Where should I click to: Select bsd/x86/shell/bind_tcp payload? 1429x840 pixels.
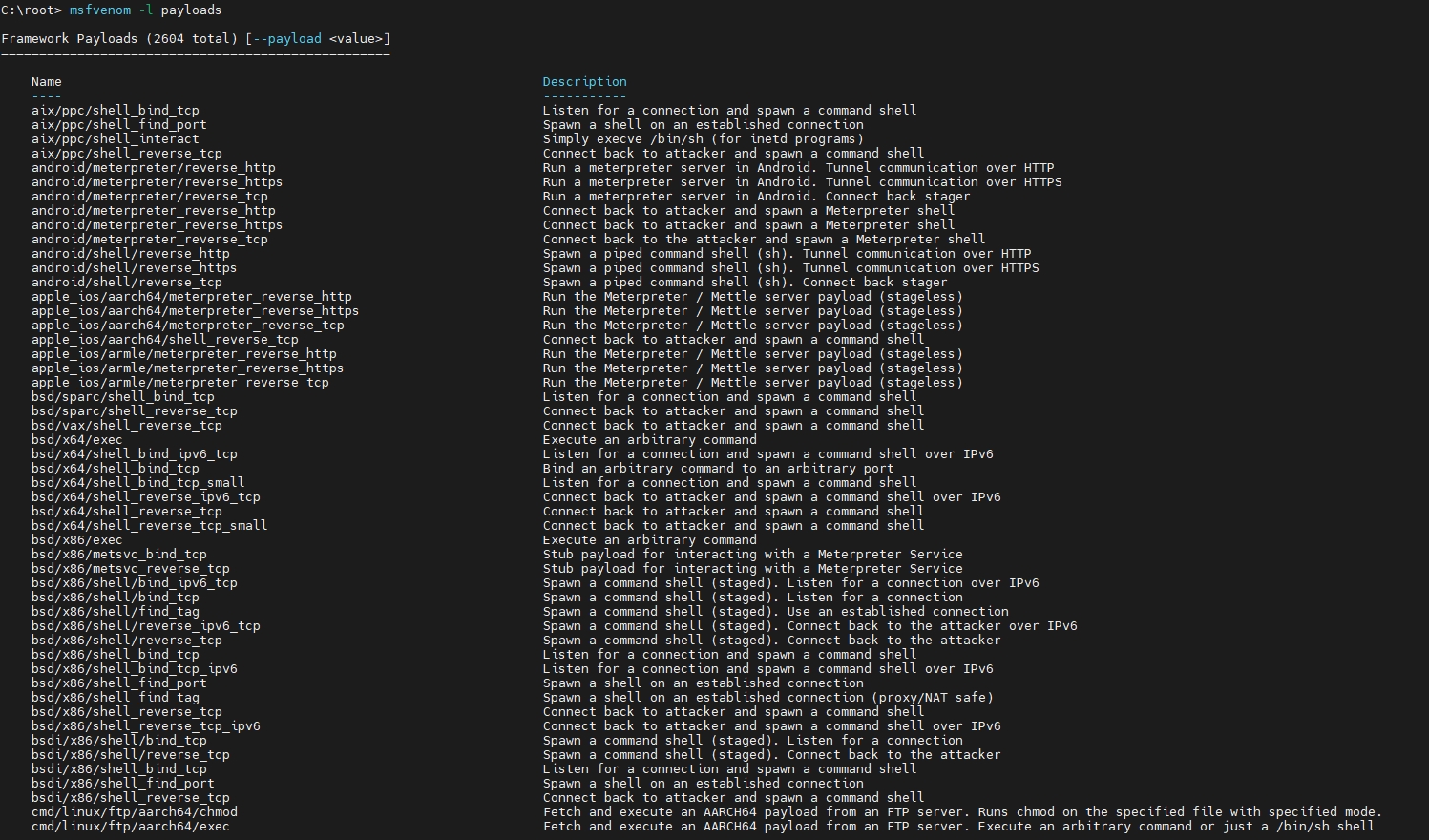click(116, 598)
